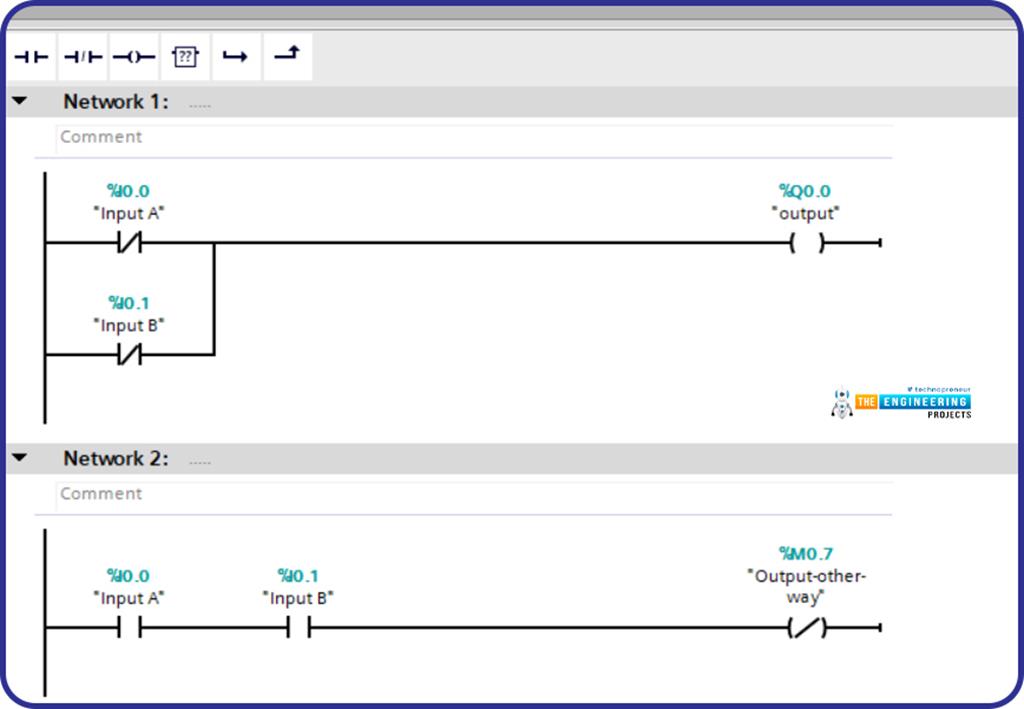Select the %Q0.0 output coil
This screenshot has height=709, width=1024.
(806, 243)
